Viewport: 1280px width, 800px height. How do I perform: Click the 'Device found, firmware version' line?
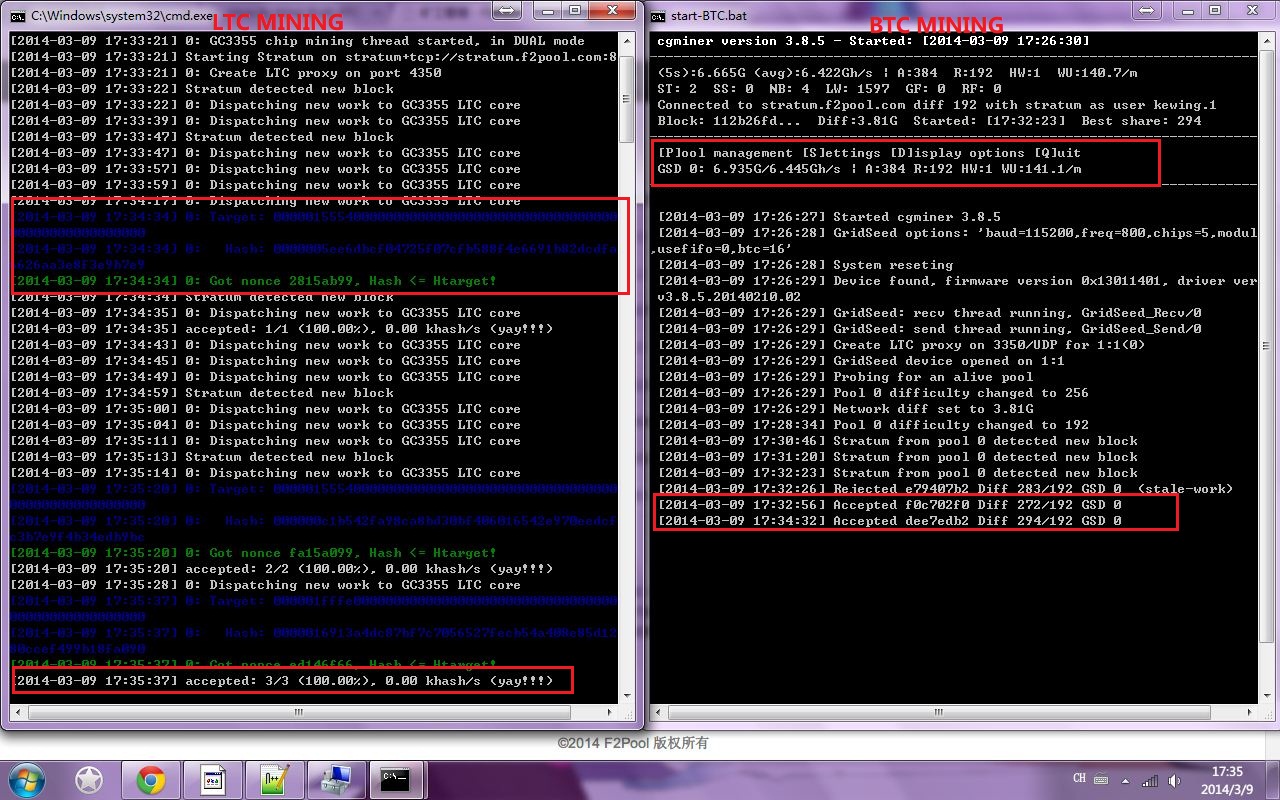957,281
